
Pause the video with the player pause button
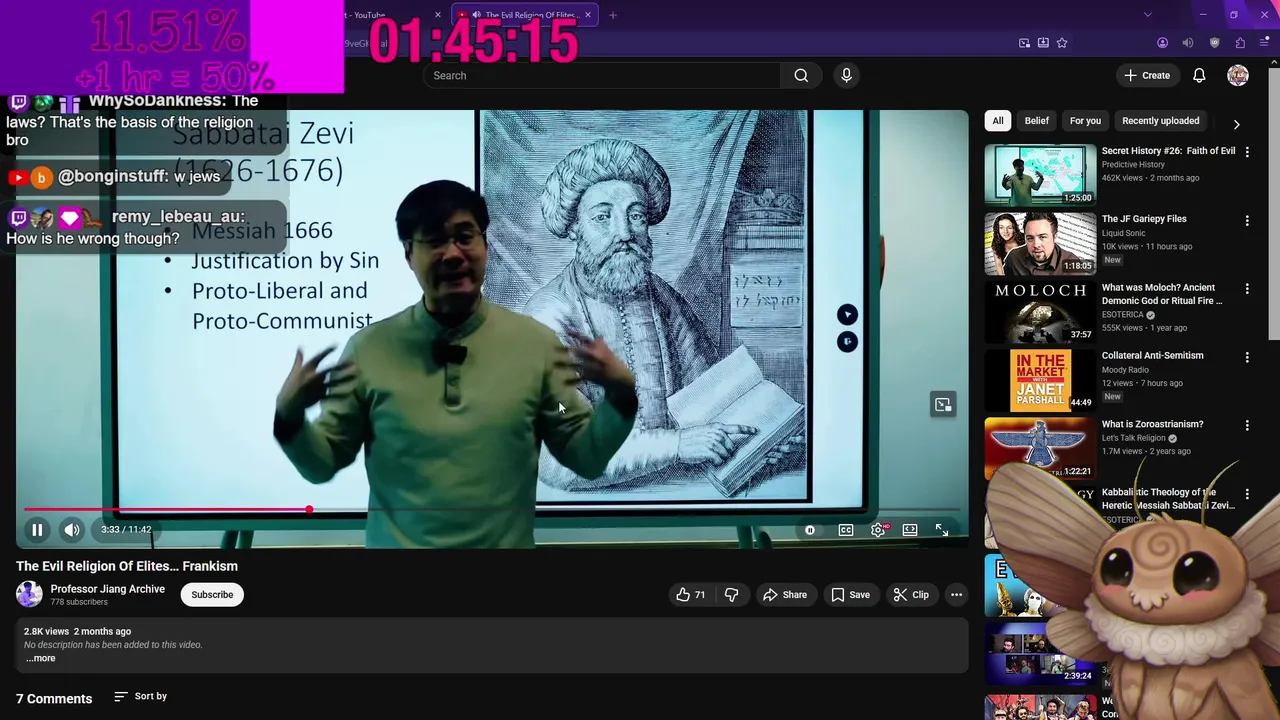point(37,530)
